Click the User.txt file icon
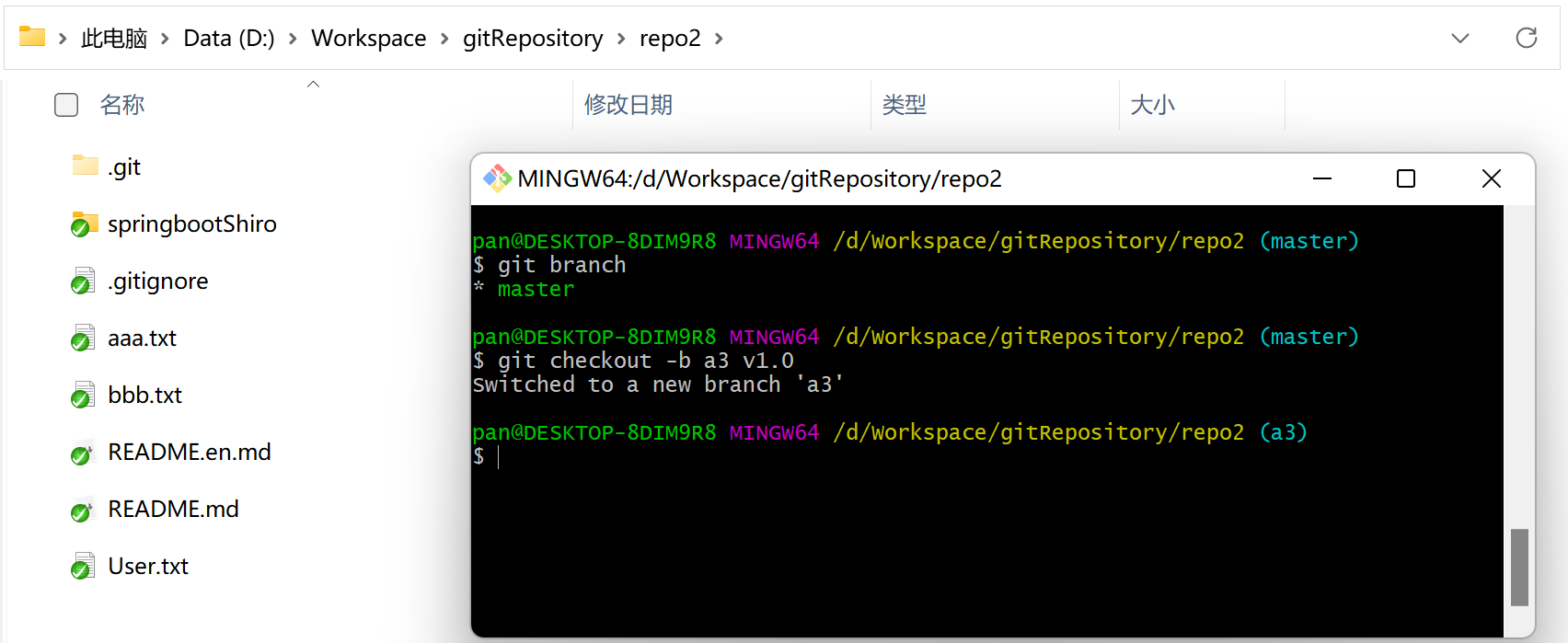 tap(84, 566)
